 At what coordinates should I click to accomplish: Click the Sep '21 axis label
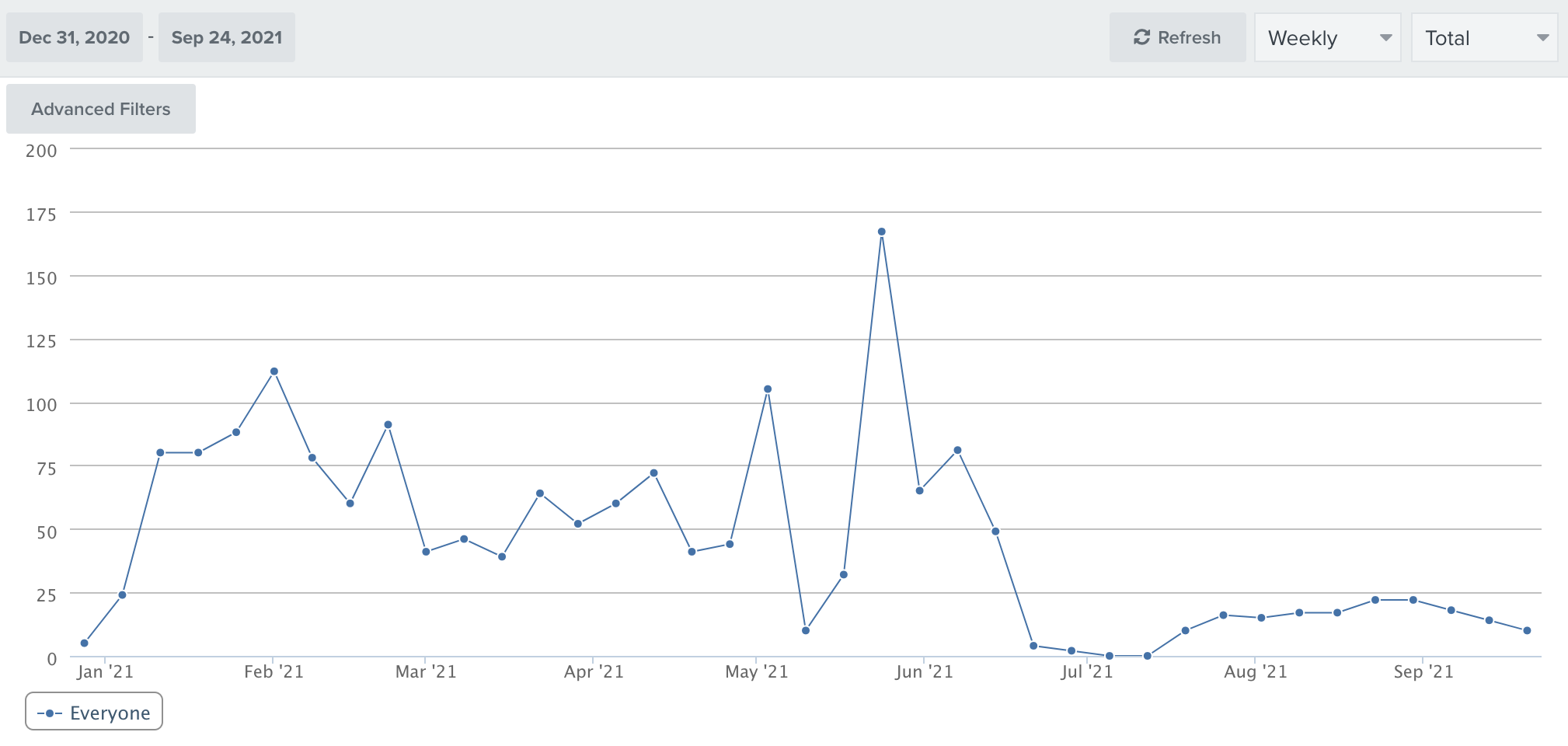(1423, 672)
